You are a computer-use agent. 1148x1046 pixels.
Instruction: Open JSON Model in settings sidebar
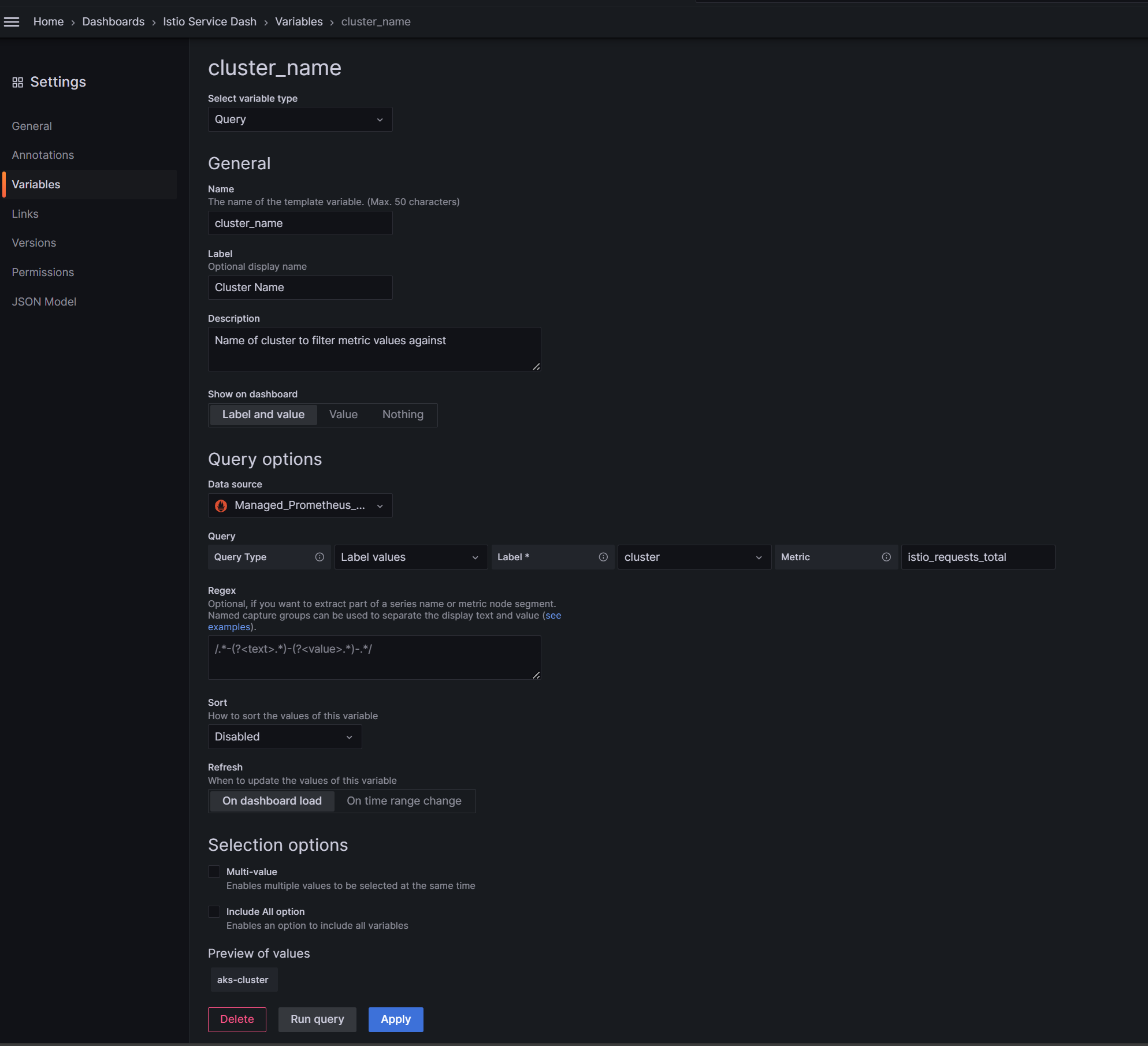(x=44, y=301)
